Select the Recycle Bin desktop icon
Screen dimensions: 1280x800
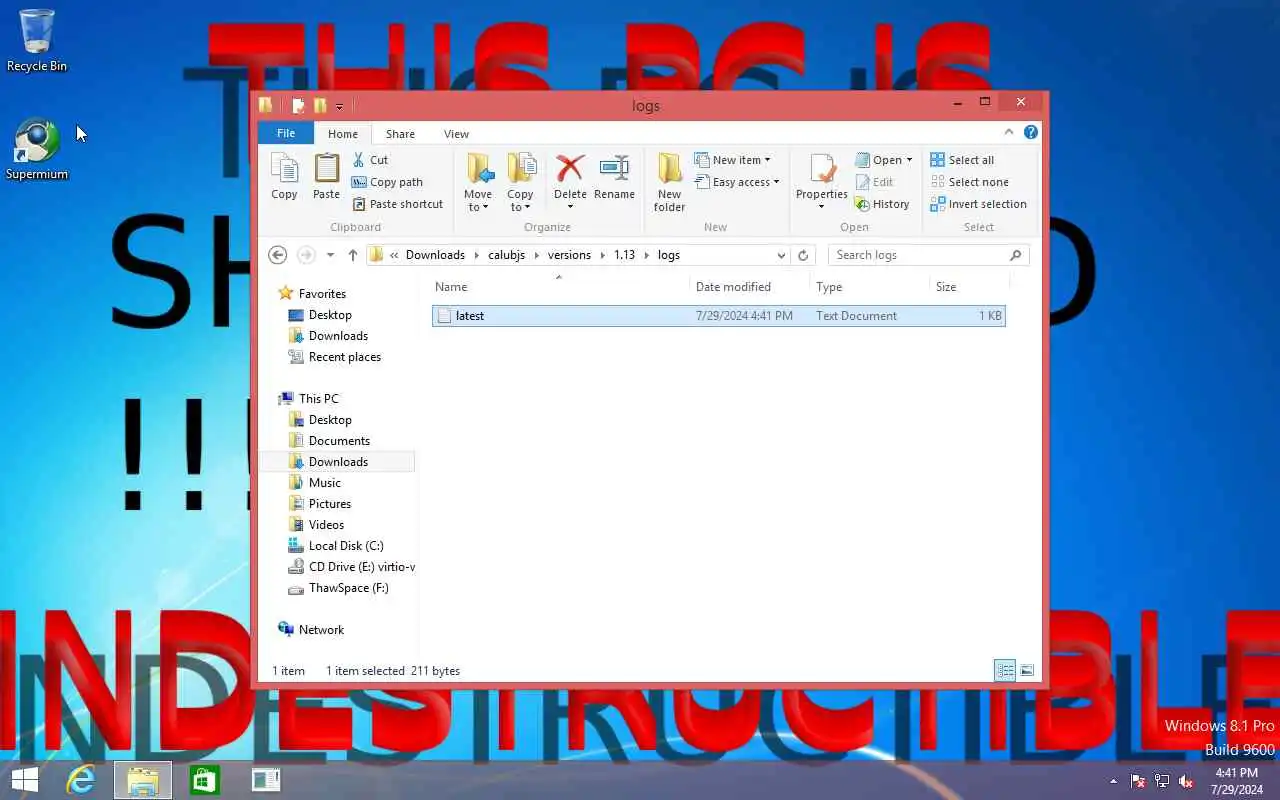pyautogui.click(x=37, y=40)
